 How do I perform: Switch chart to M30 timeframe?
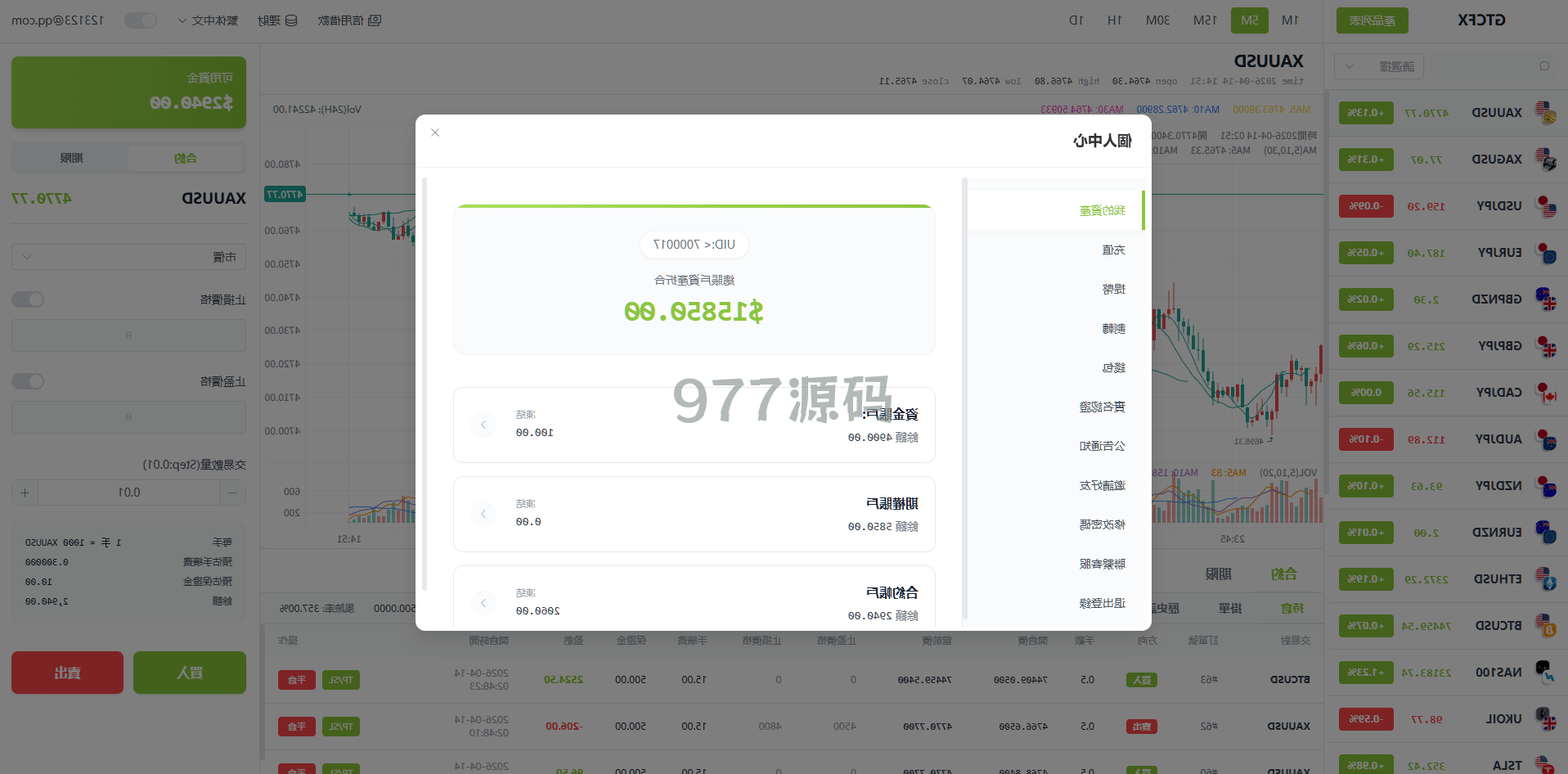pyautogui.click(x=1157, y=20)
